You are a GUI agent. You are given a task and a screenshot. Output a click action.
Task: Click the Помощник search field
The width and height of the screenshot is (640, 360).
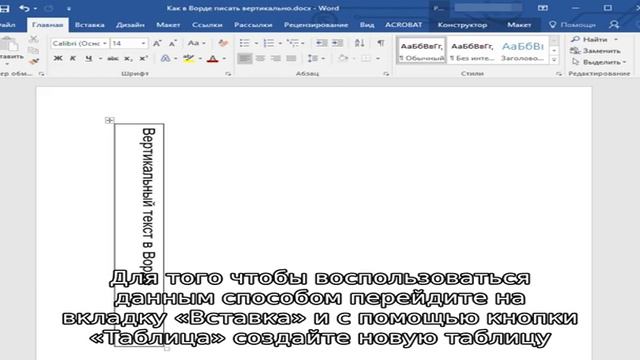(572, 25)
